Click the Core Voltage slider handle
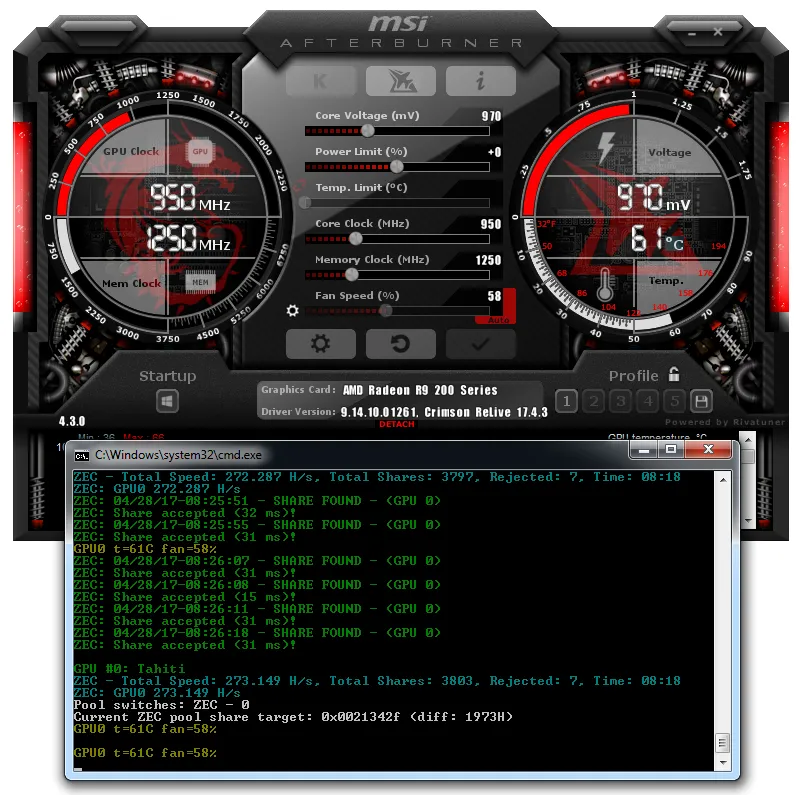This screenshot has width=809, height=795. tap(367, 131)
